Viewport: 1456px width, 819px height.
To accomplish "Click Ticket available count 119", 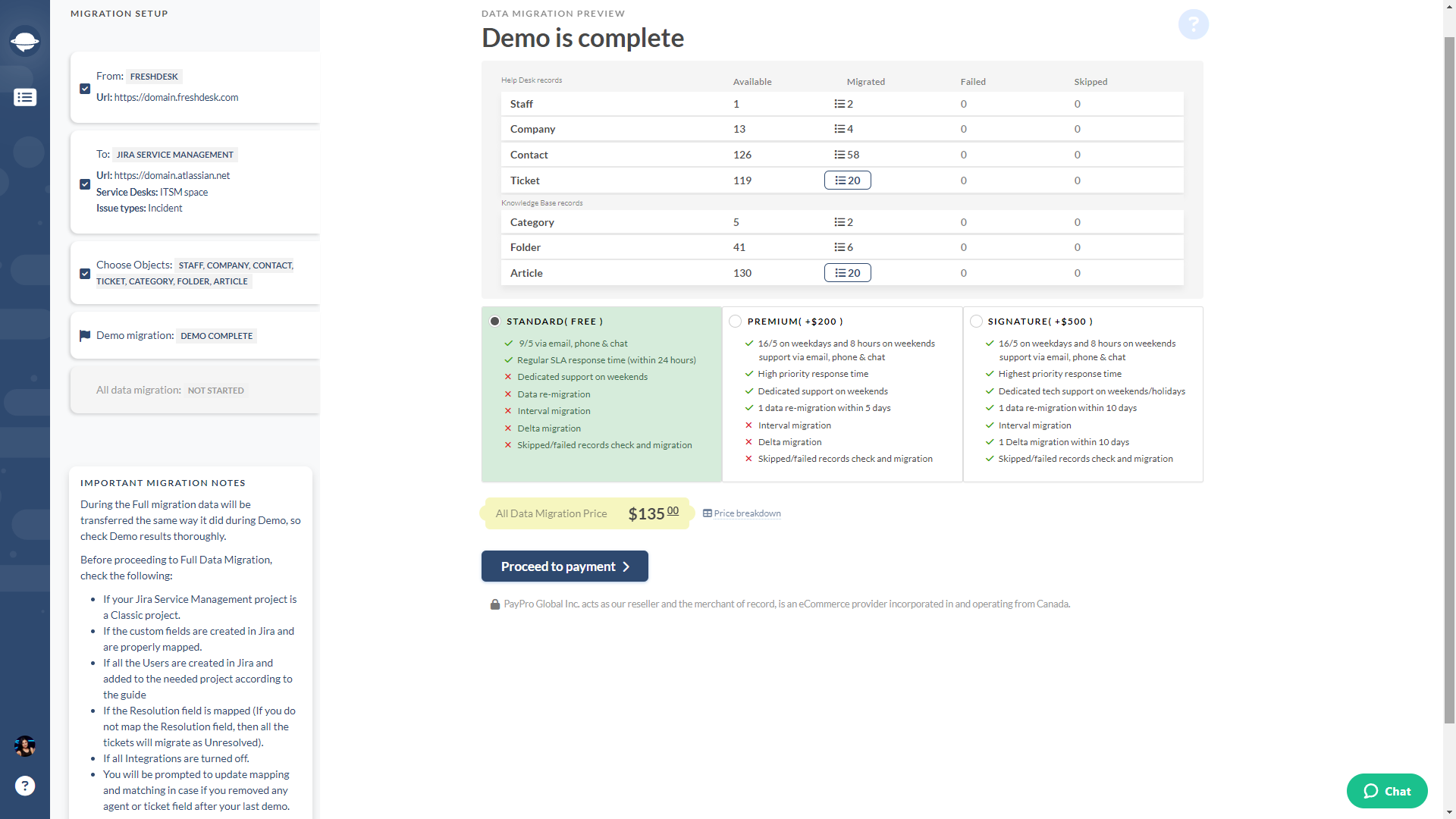I will click(x=742, y=180).
